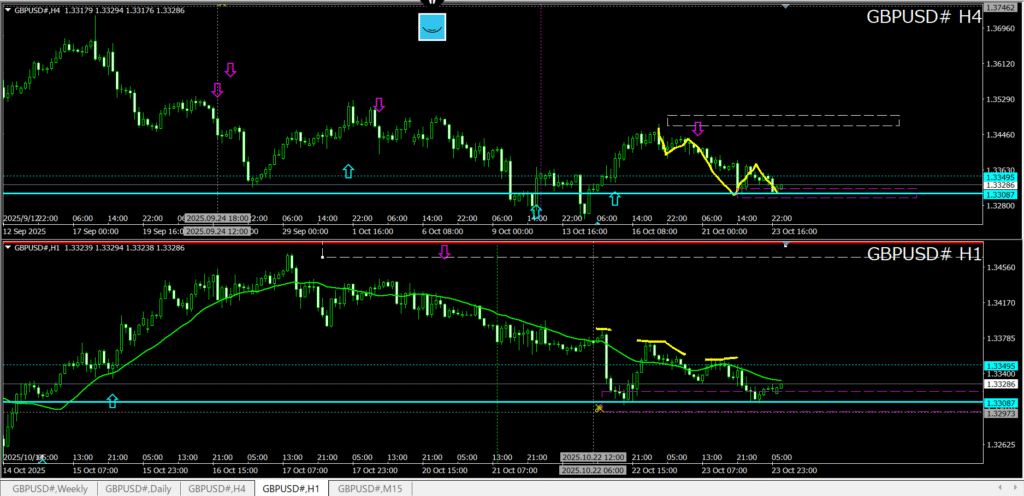Screen dimensions: 1024x496
Task: Click the blue smiley face icon
Action: point(432,28)
